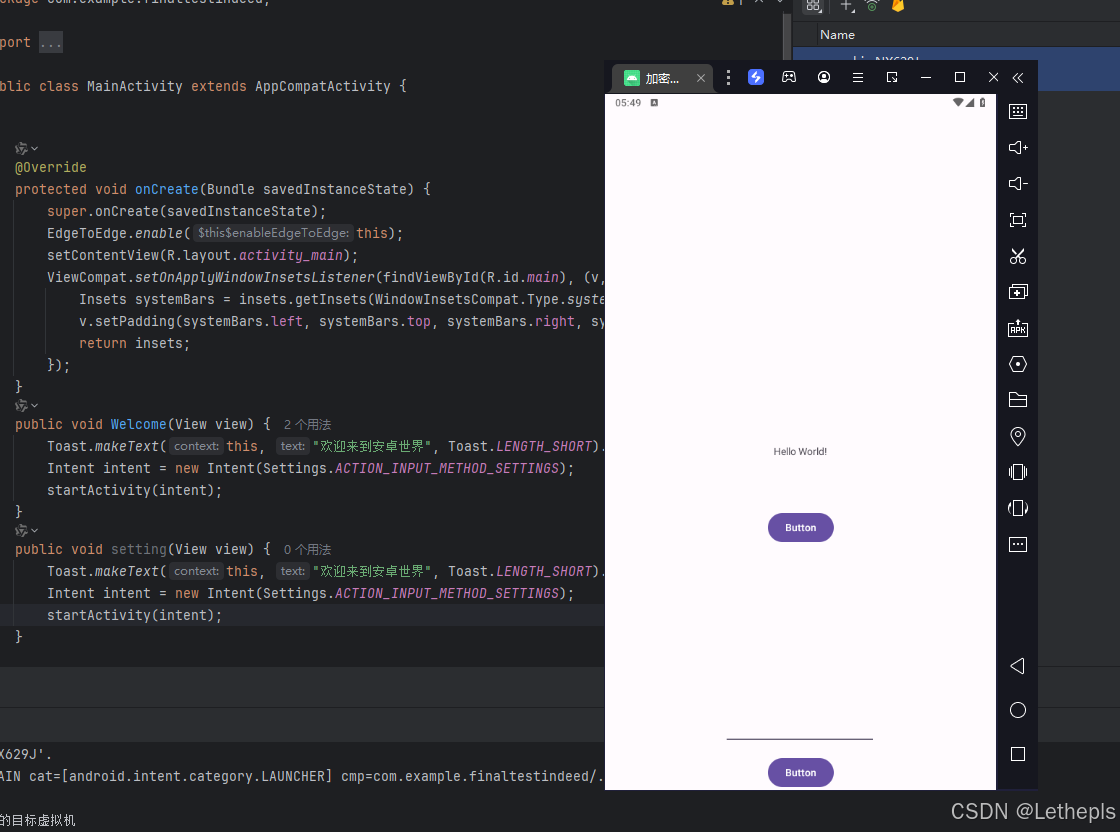Click the Welcome method name
1120x832 pixels.
coord(139,424)
